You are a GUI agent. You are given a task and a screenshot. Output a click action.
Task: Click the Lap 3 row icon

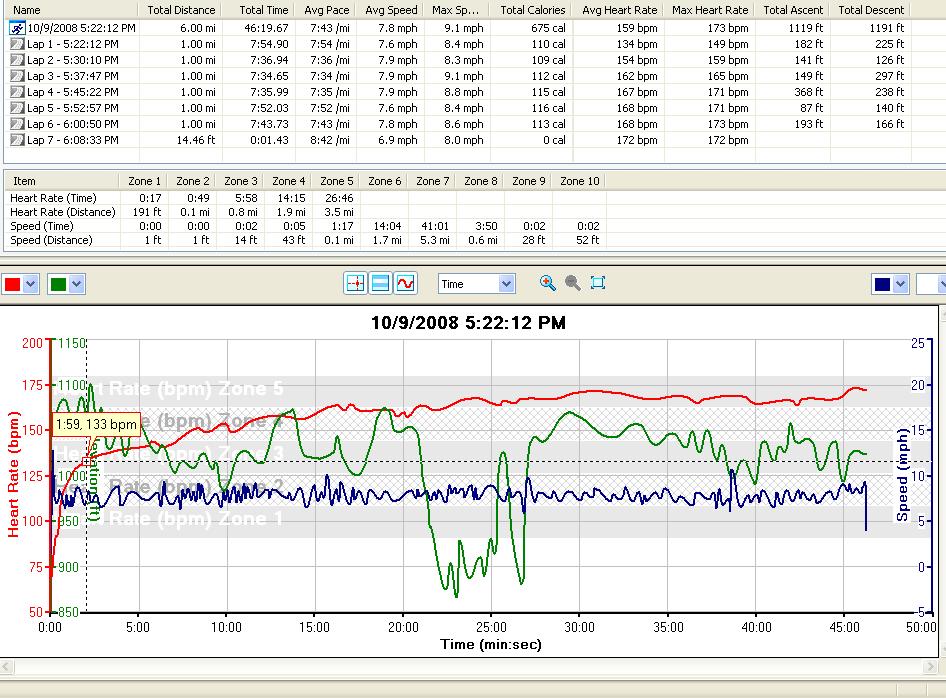(17, 76)
